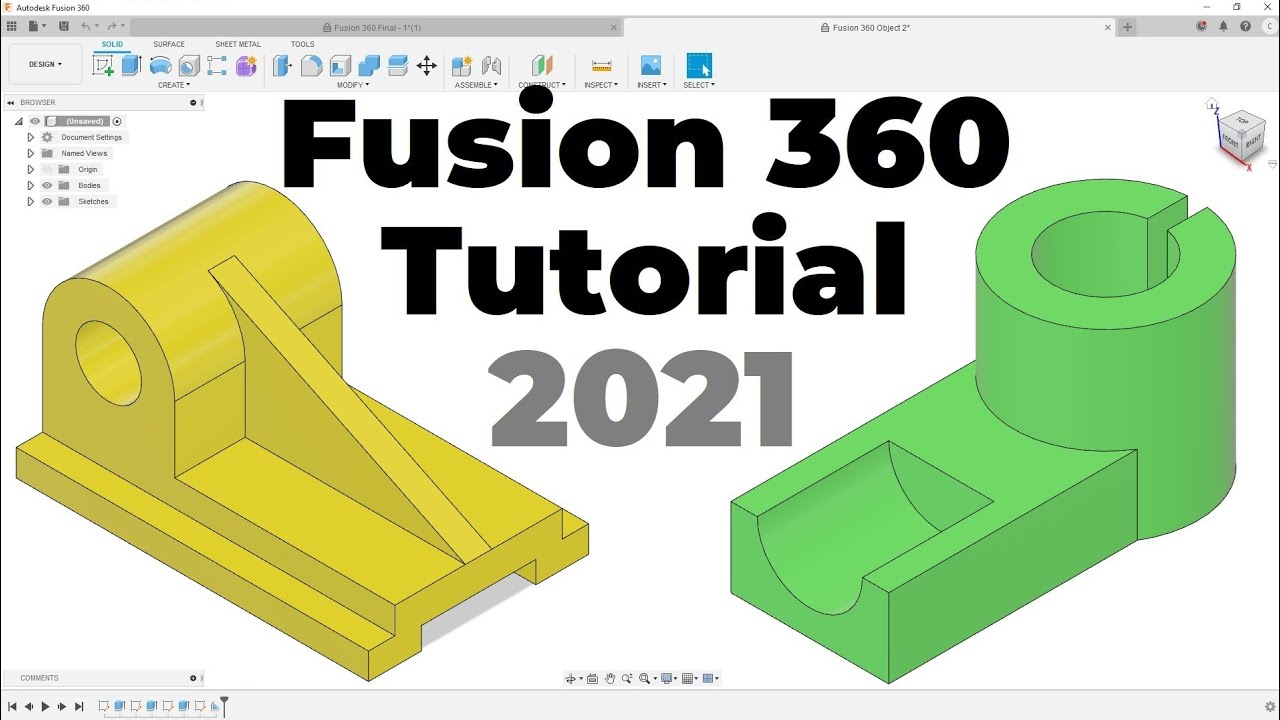Select the Offset Face tool
Screen dimensions: 1280x720
click(x=397, y=66)
